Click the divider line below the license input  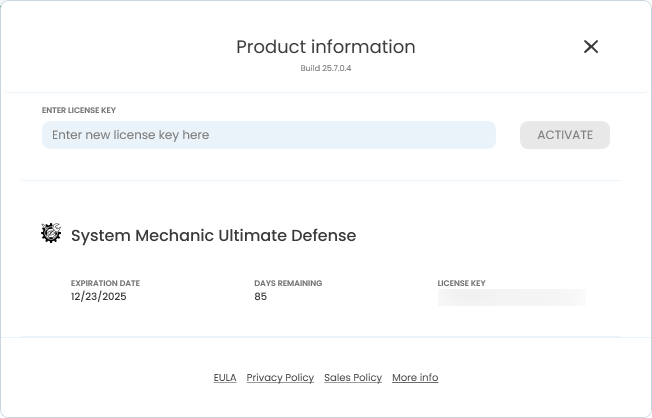[320, 181]
